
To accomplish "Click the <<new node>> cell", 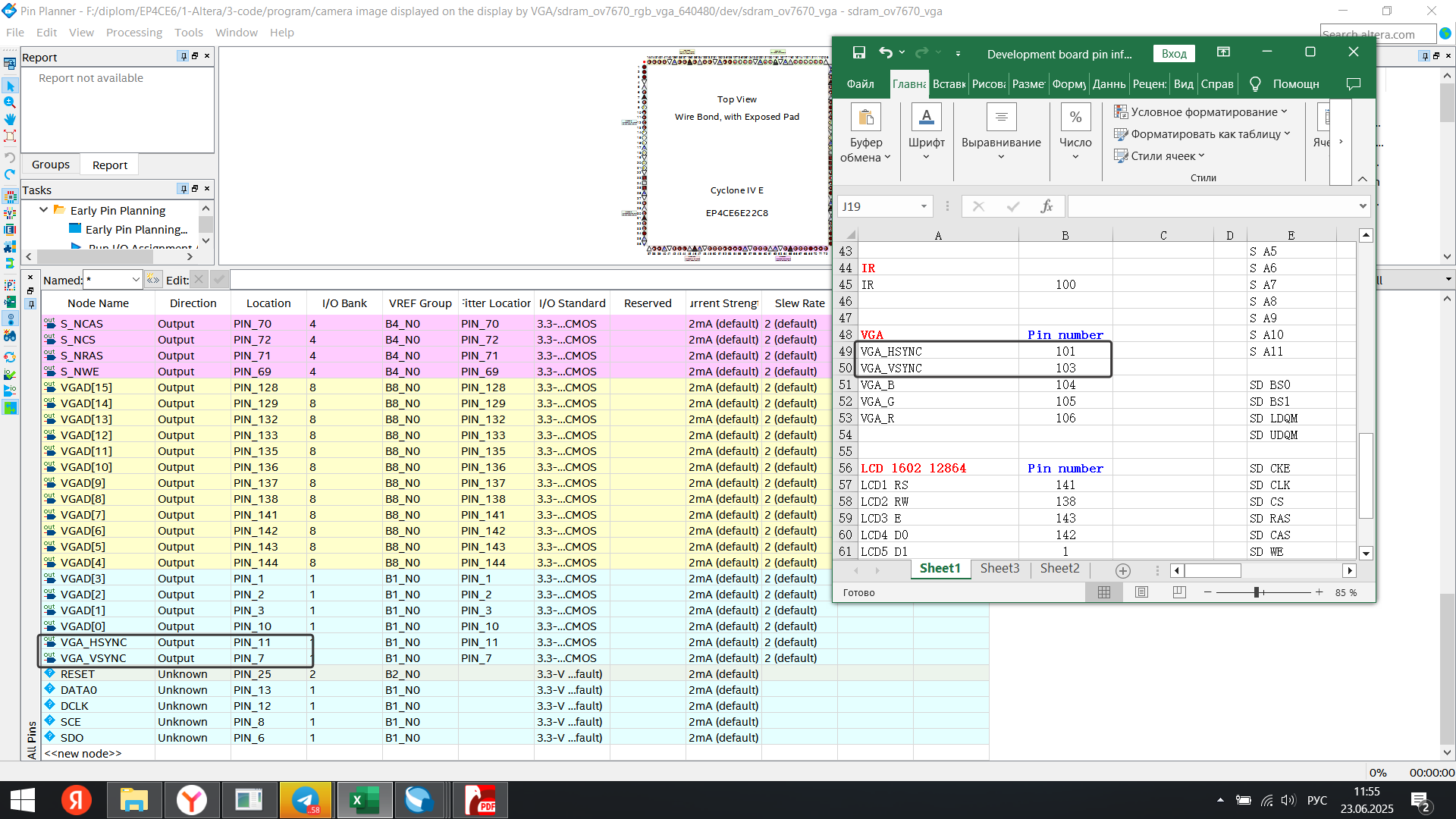I will pos(83,753).
